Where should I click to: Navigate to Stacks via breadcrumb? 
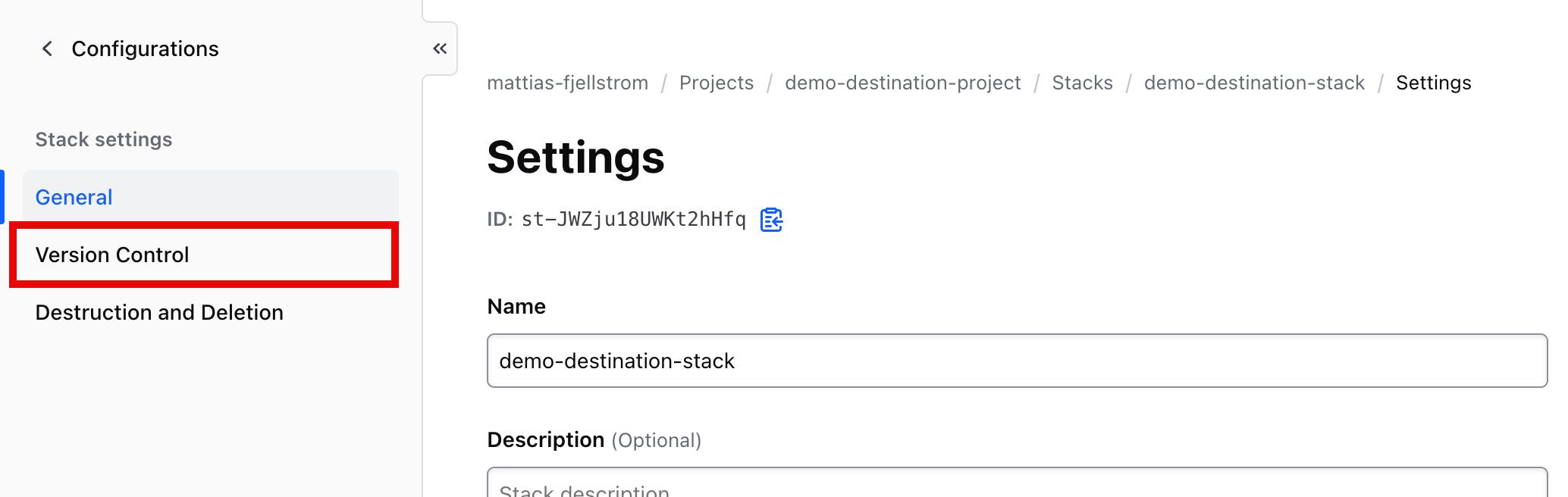[x=1082, y=83]
